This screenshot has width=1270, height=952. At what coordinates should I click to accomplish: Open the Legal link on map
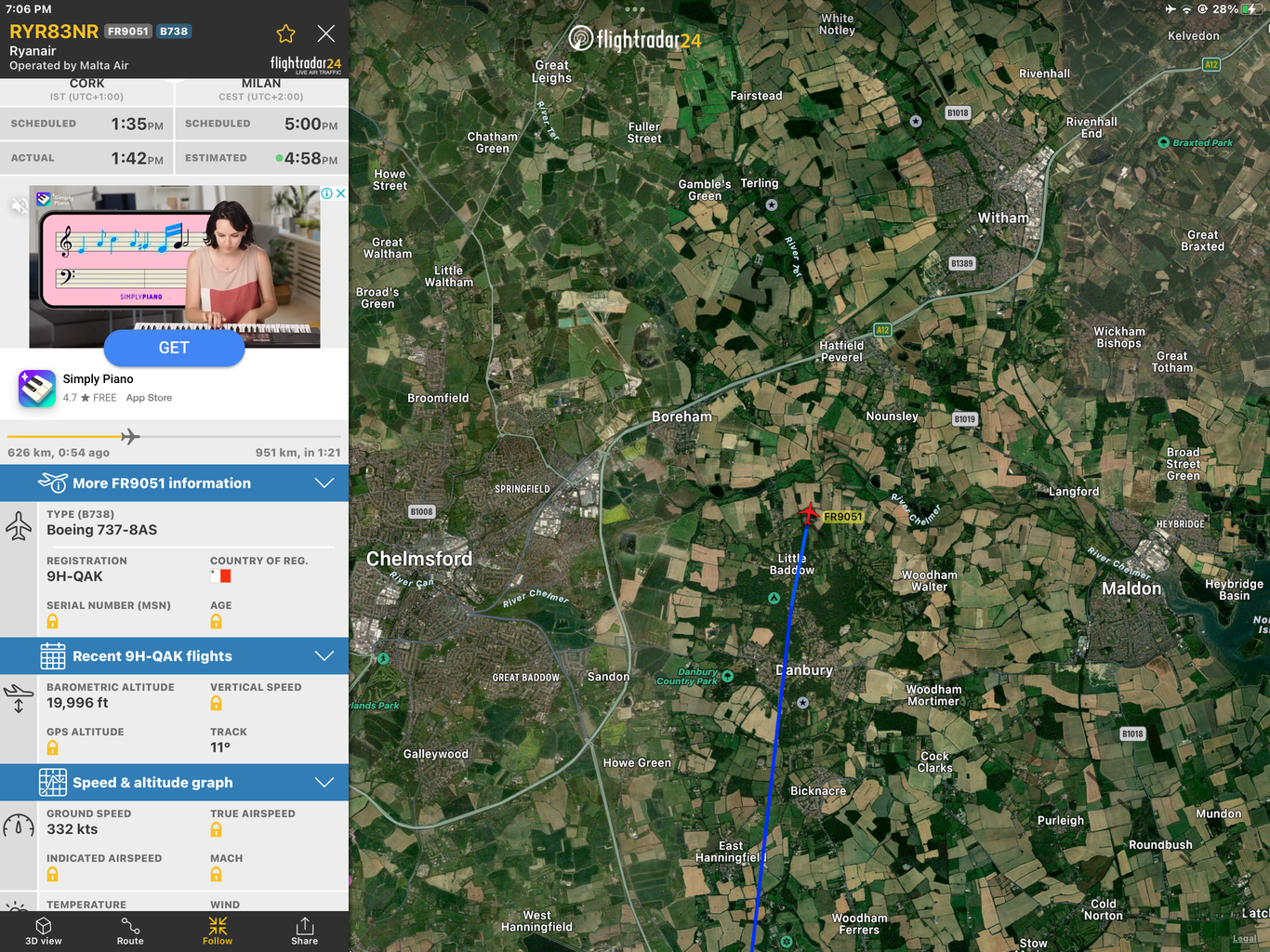coord(1245,939)
